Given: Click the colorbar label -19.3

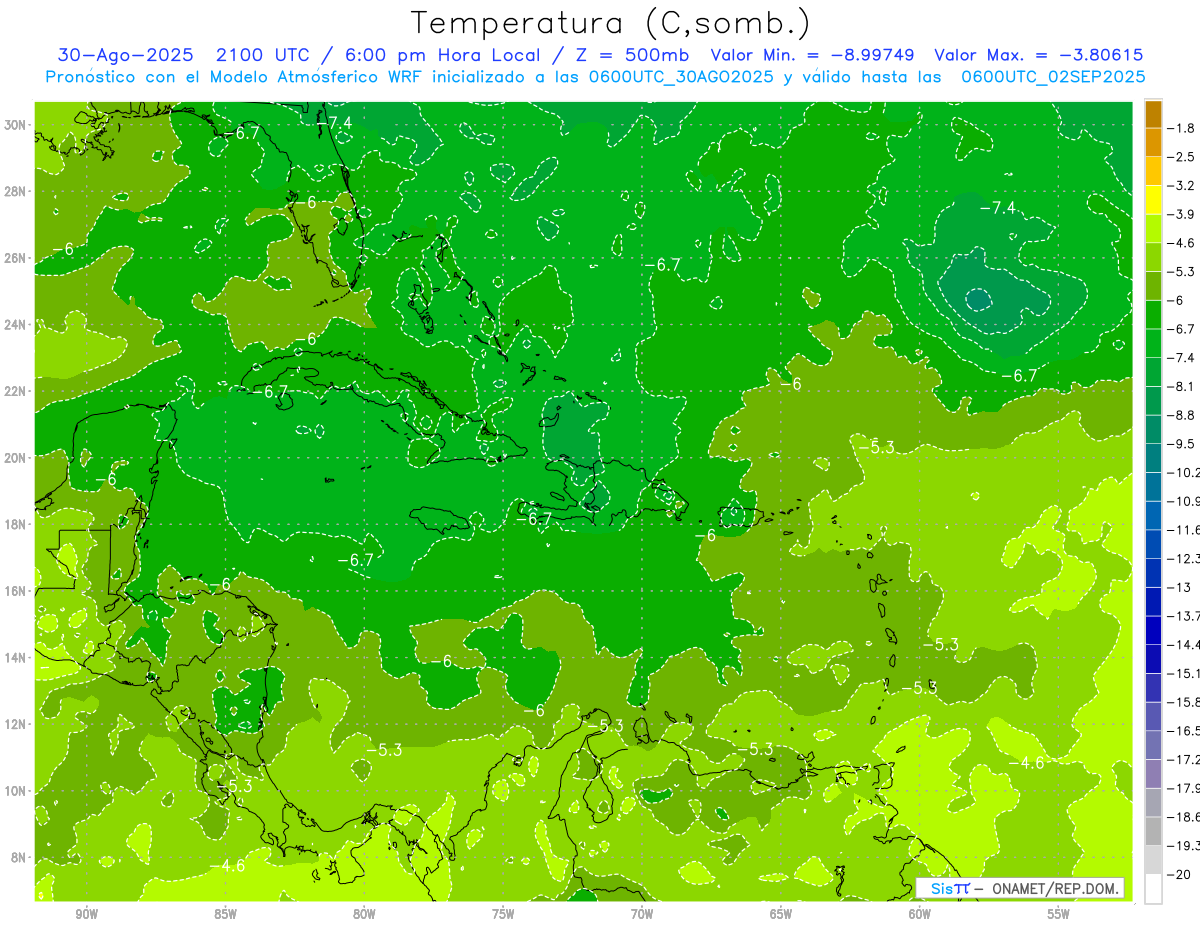Looking at the screenshot, I should [1184, 846].
